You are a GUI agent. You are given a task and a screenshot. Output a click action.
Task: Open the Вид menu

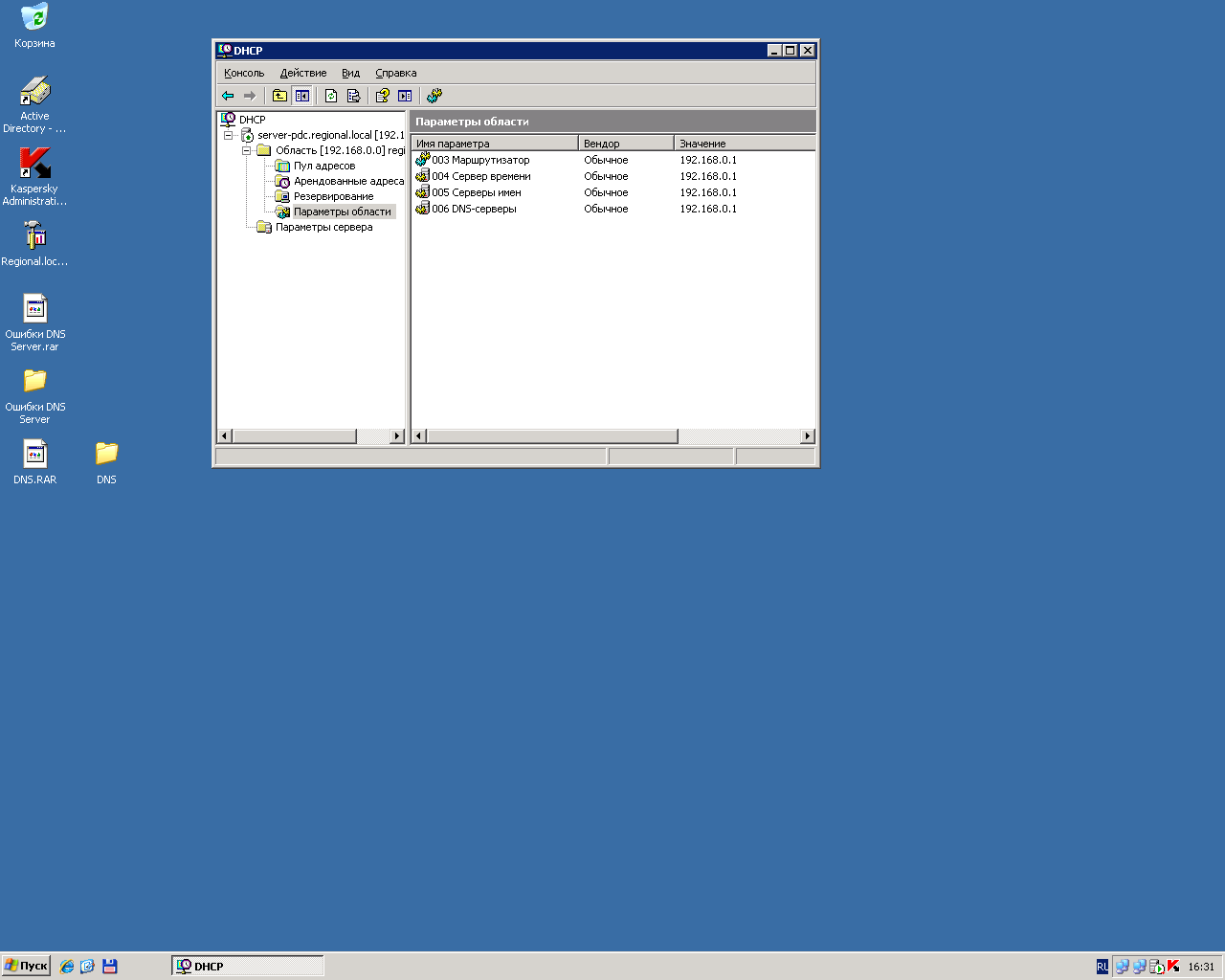pos(351,73)
